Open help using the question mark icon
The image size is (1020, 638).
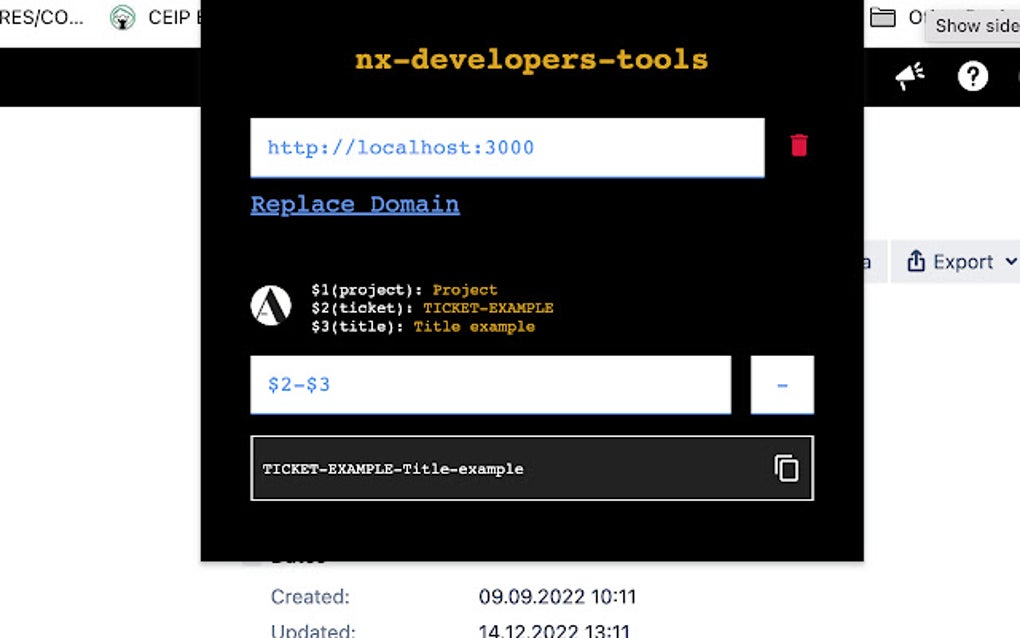click(x=972, y=76)
